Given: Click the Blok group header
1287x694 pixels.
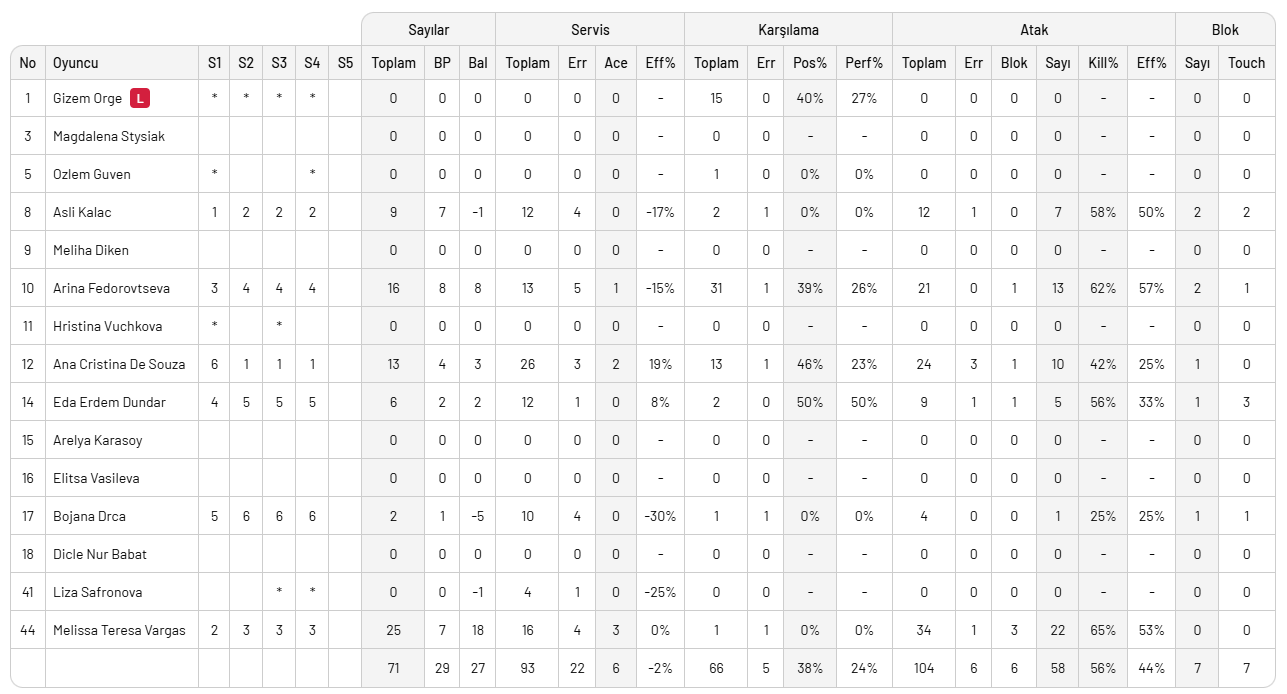Looking at the screenshot, I should 1225,30.
